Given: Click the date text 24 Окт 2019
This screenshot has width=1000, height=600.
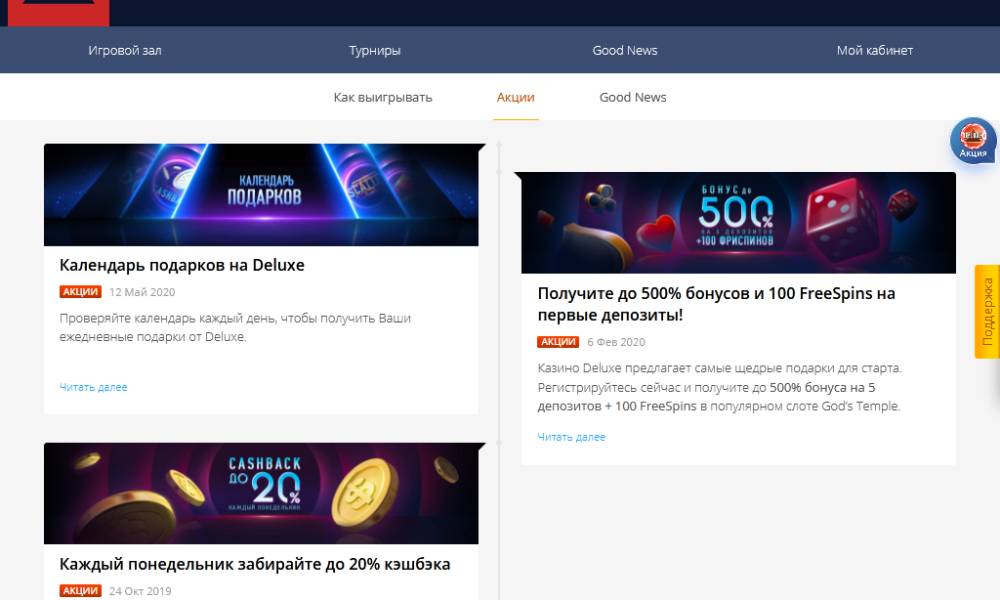Looking at the screenshot, I should [140, 590].
